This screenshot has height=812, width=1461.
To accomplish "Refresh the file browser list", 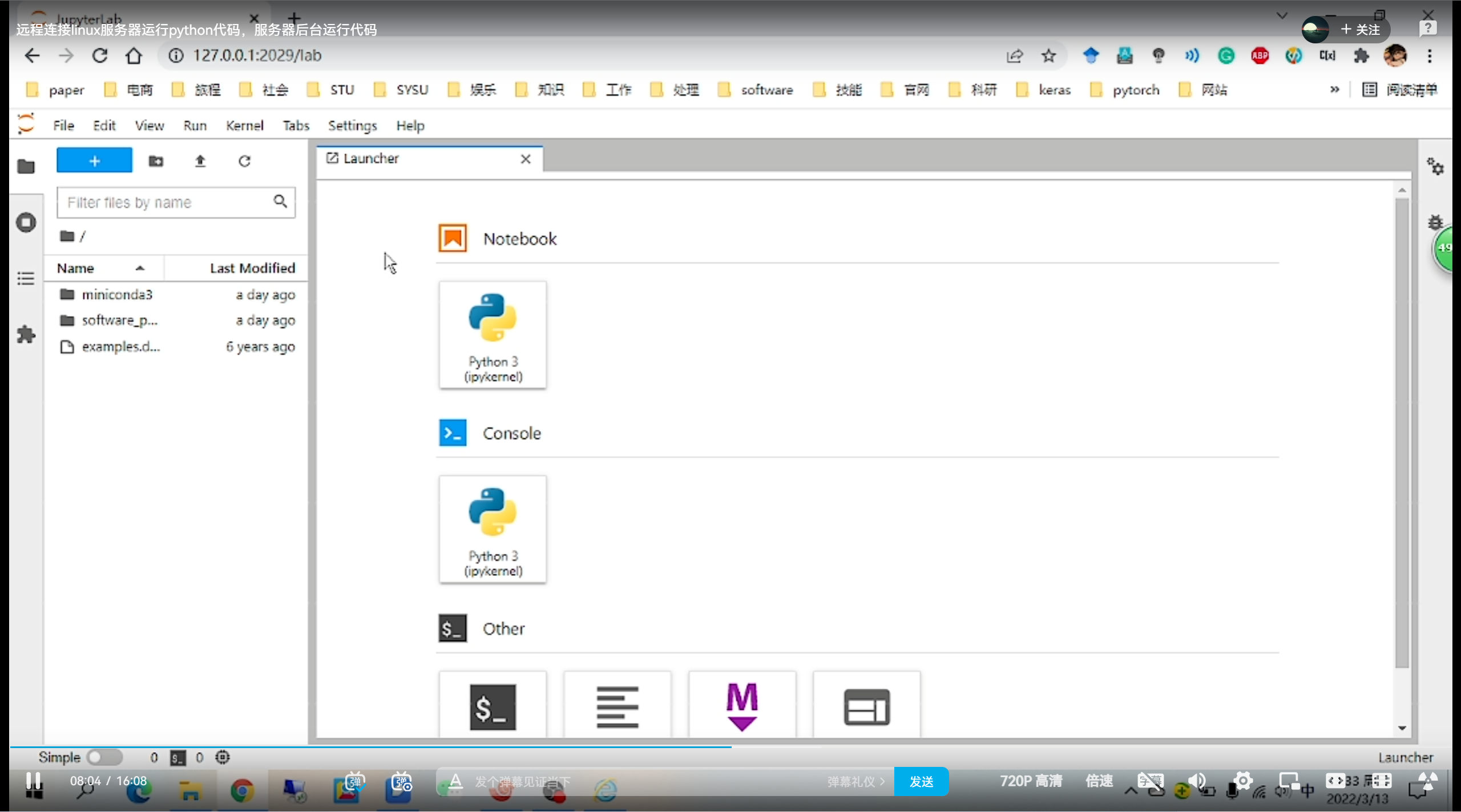I will tap(244, 161).
